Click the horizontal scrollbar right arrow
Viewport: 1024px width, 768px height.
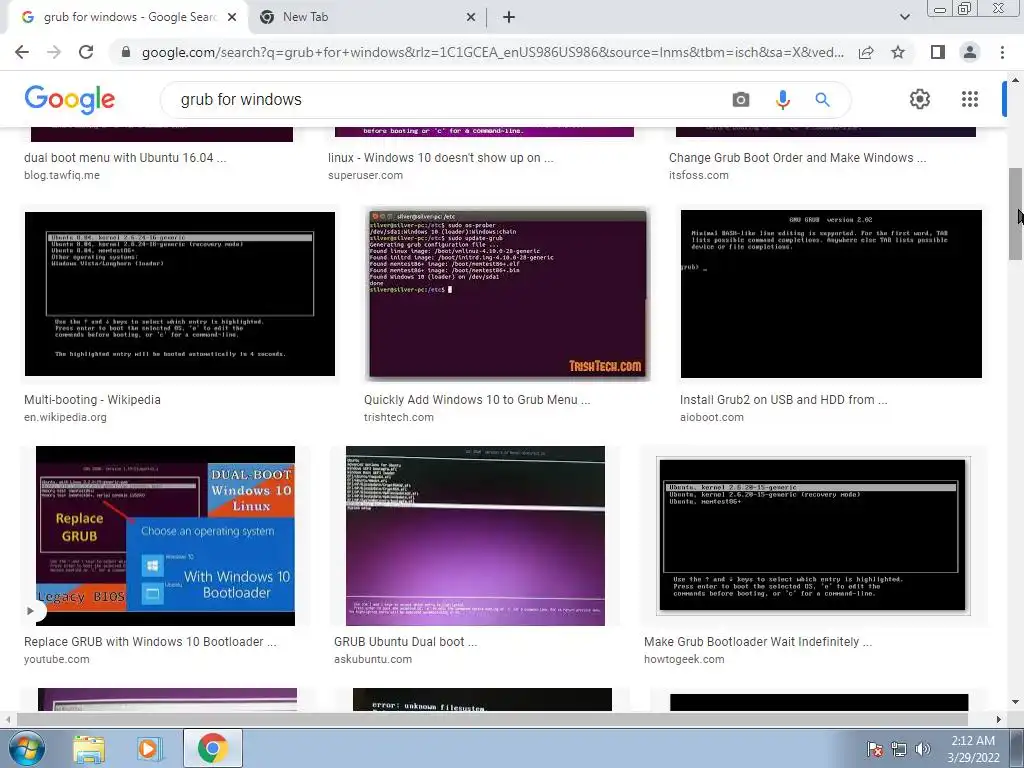[x=999, y=720]
